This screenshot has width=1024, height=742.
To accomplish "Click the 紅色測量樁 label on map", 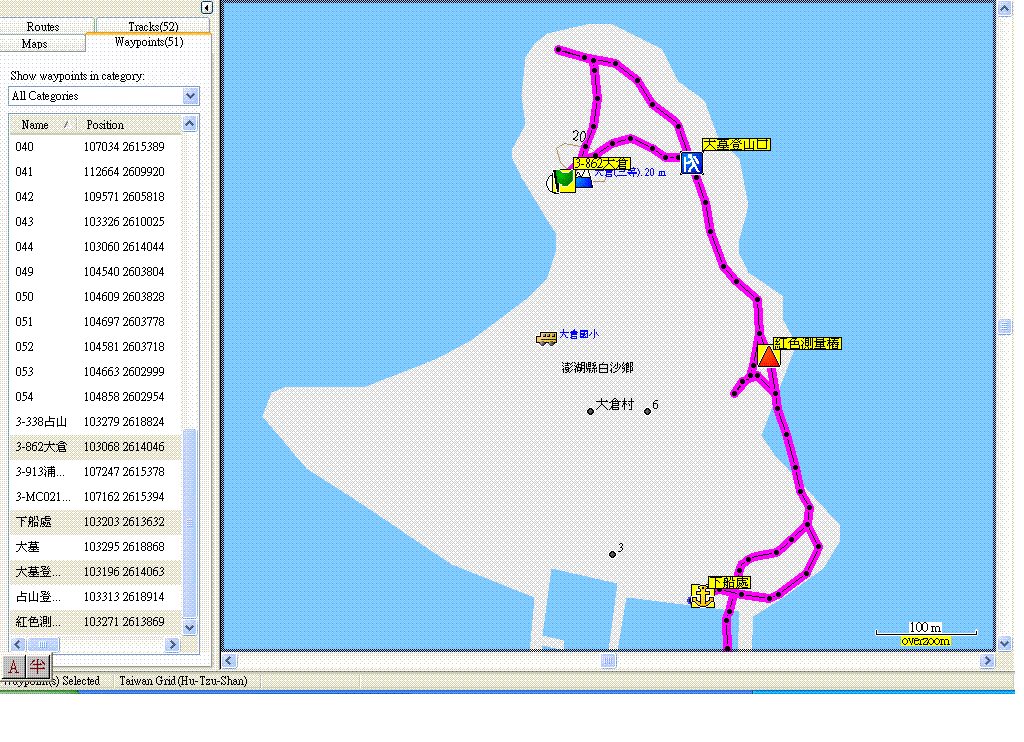I will click(x=807, y=344).
